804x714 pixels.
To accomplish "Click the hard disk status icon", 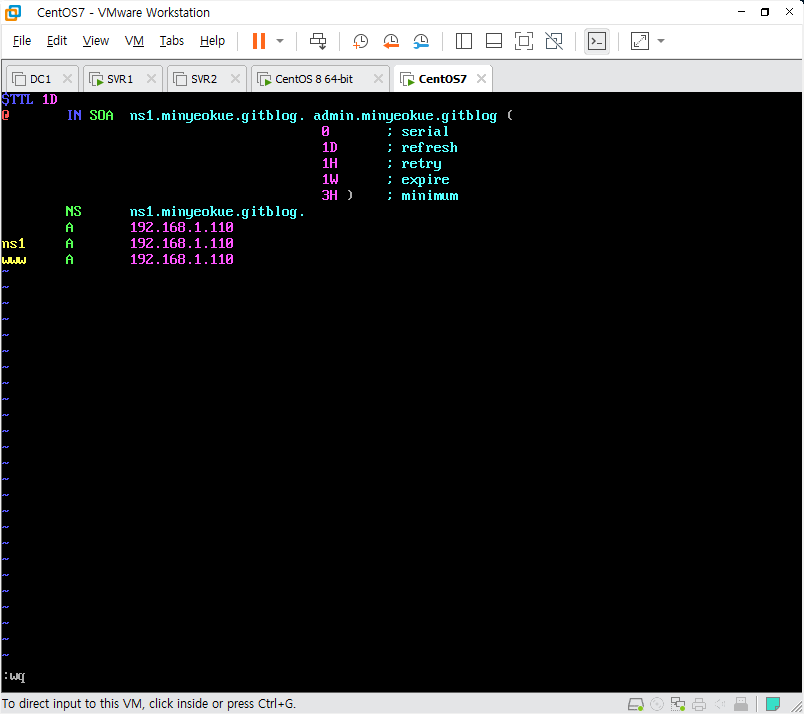I will point(636,704).
